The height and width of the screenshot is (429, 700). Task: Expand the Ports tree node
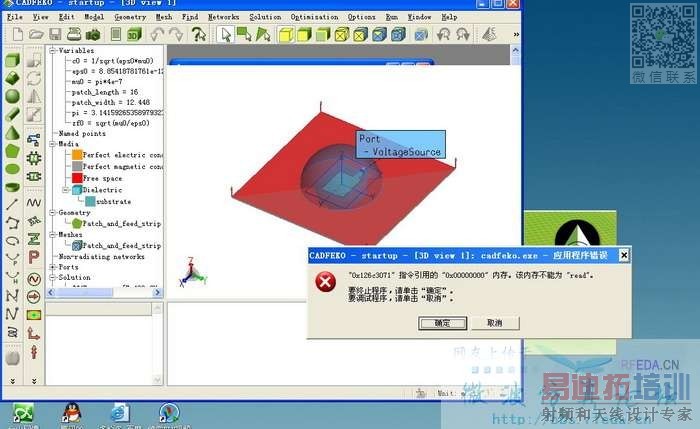[52, 267]
